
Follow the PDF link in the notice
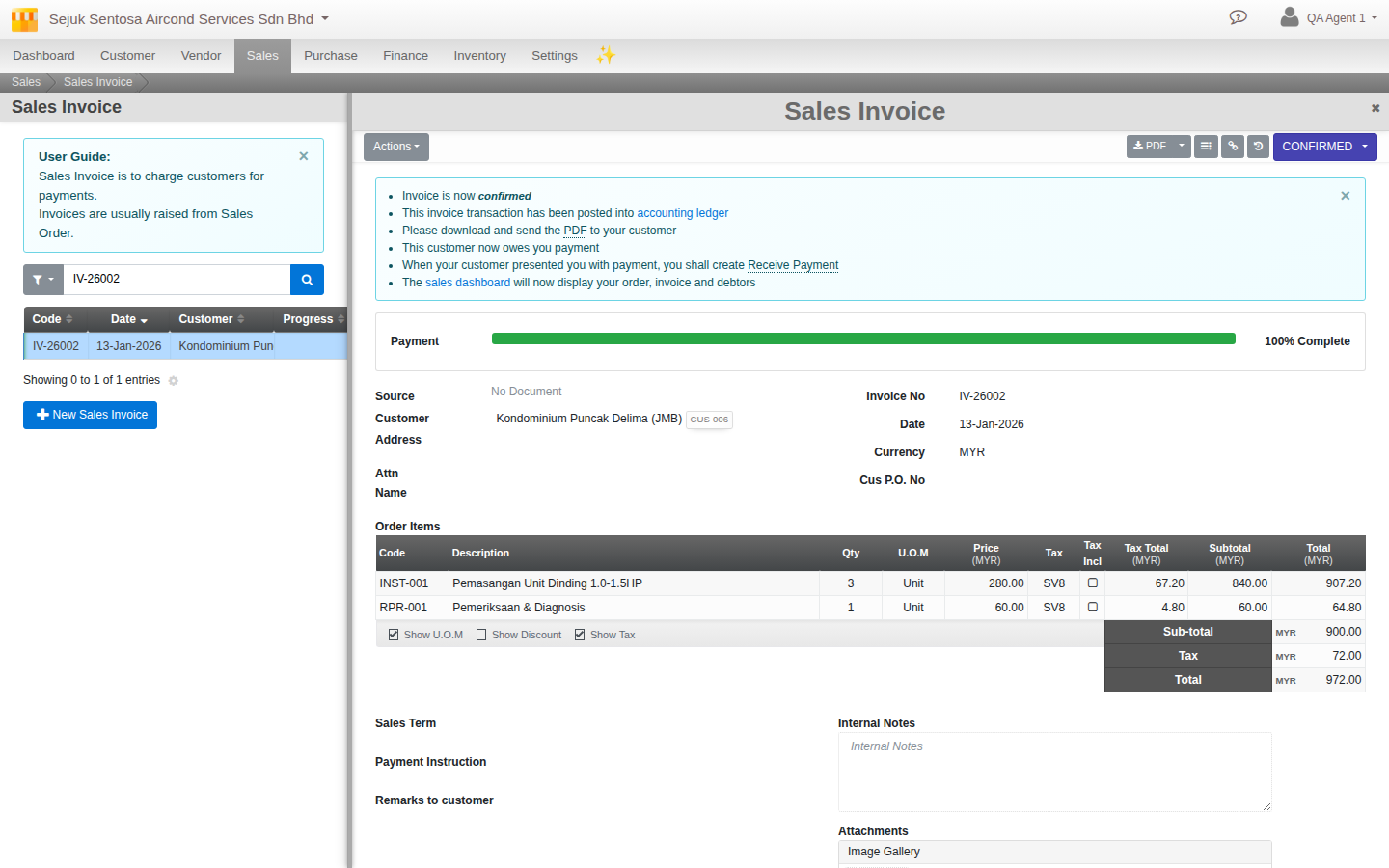[x=575, y=231]
